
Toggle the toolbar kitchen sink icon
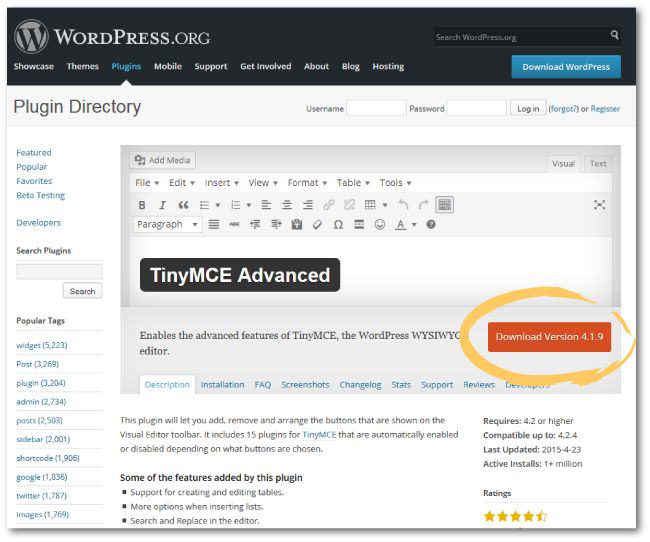(444, 204)
